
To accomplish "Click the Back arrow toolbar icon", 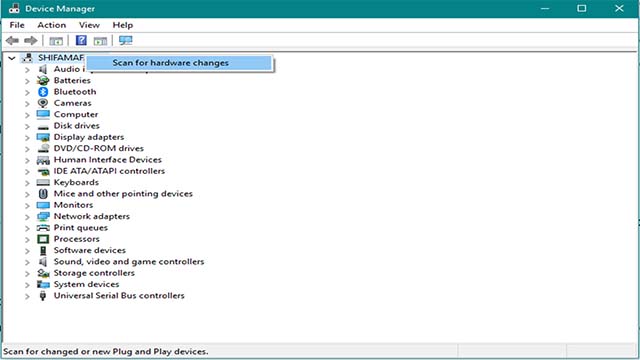I will click(x=12, y=40).
